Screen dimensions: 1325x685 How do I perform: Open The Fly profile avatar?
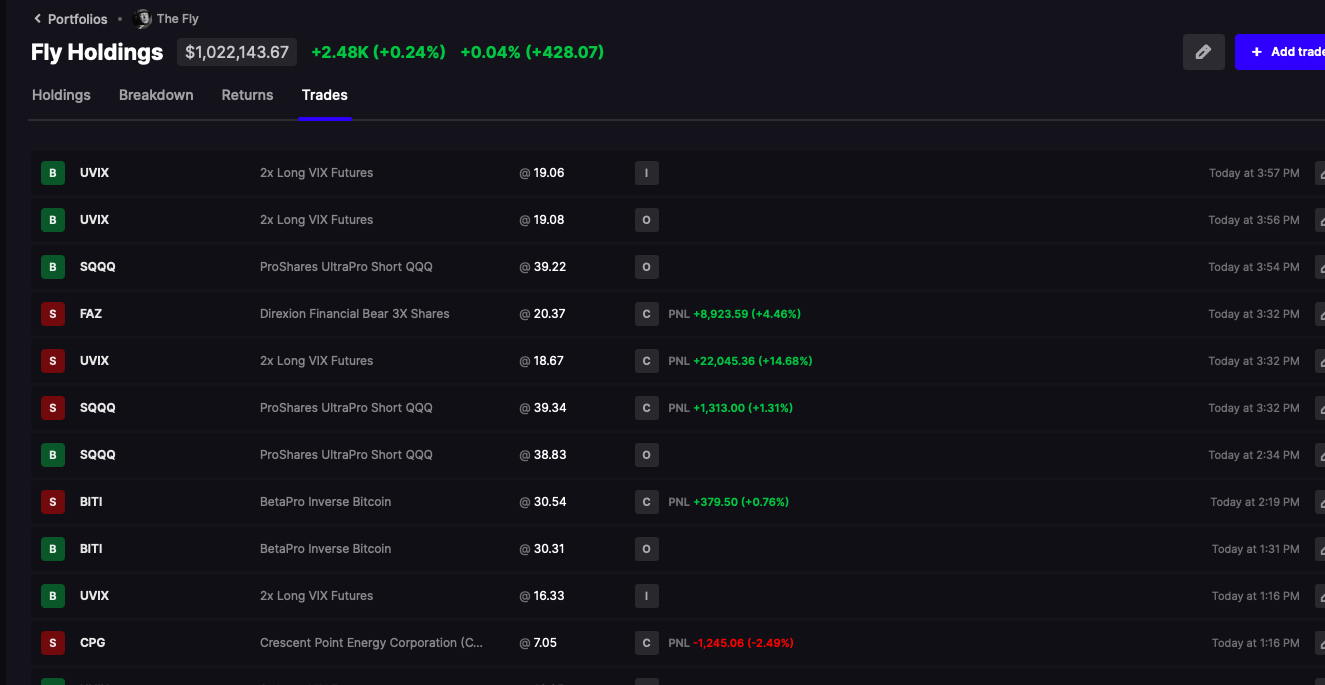[142, 19]
